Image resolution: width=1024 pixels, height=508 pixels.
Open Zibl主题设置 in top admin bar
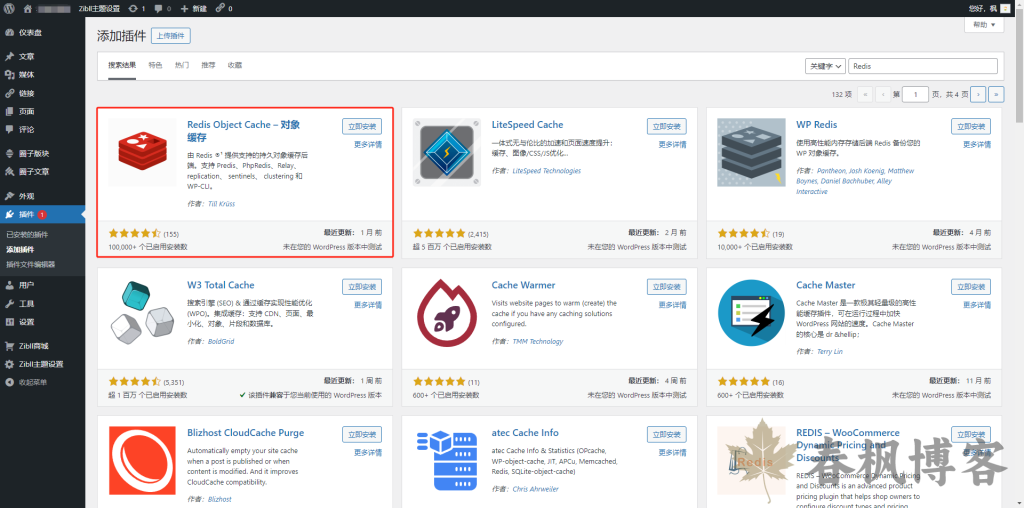(99, 8)
